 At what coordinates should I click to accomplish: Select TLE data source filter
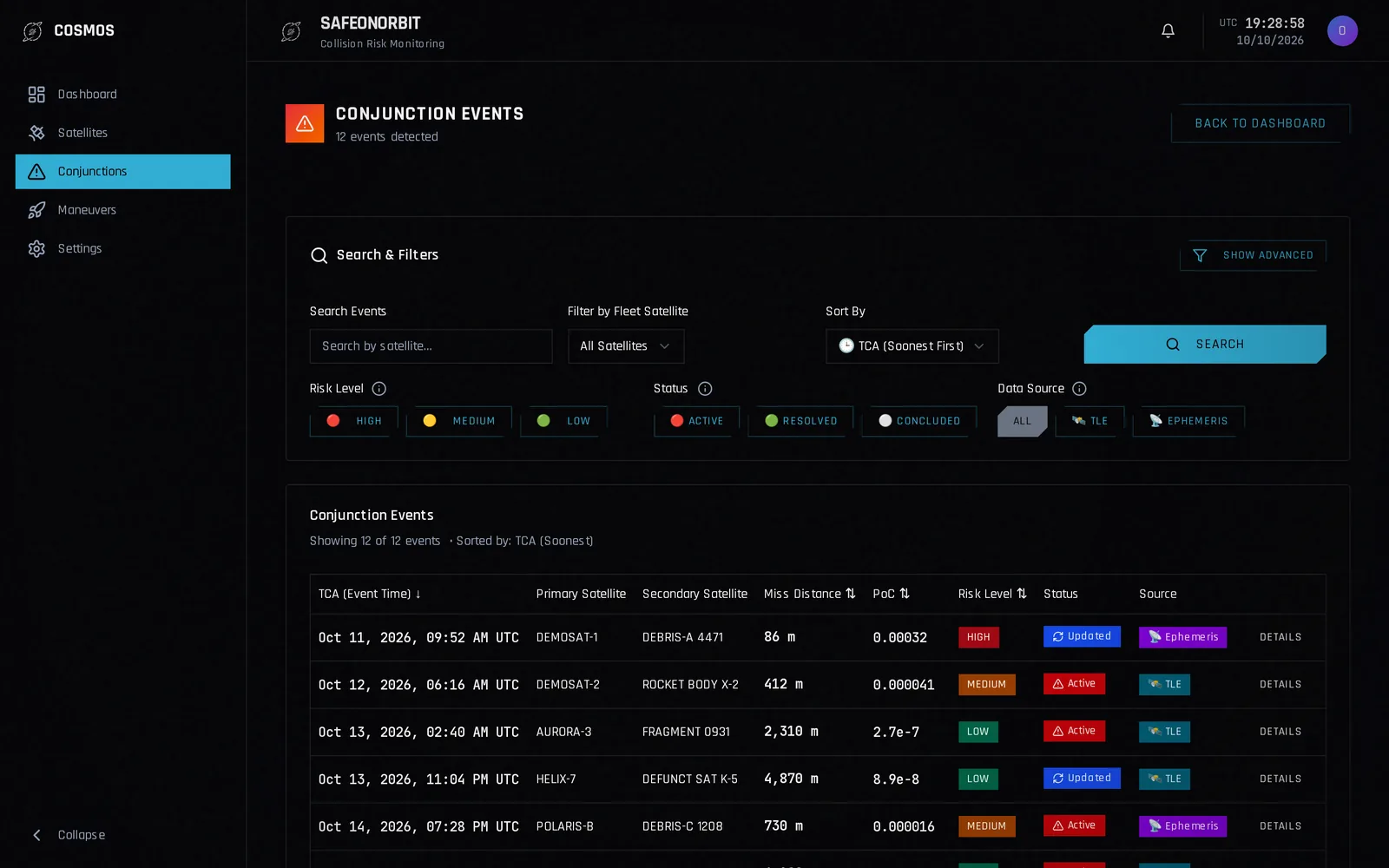[x=1090, y=421]
